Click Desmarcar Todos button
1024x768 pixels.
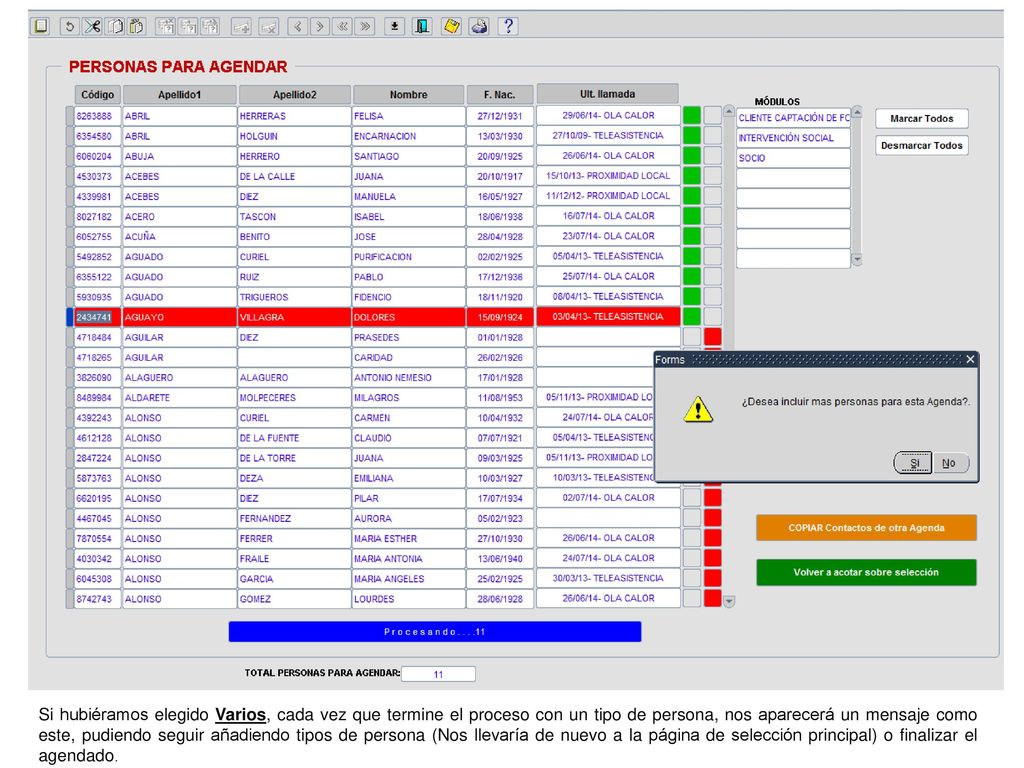(x=921, y=145)
